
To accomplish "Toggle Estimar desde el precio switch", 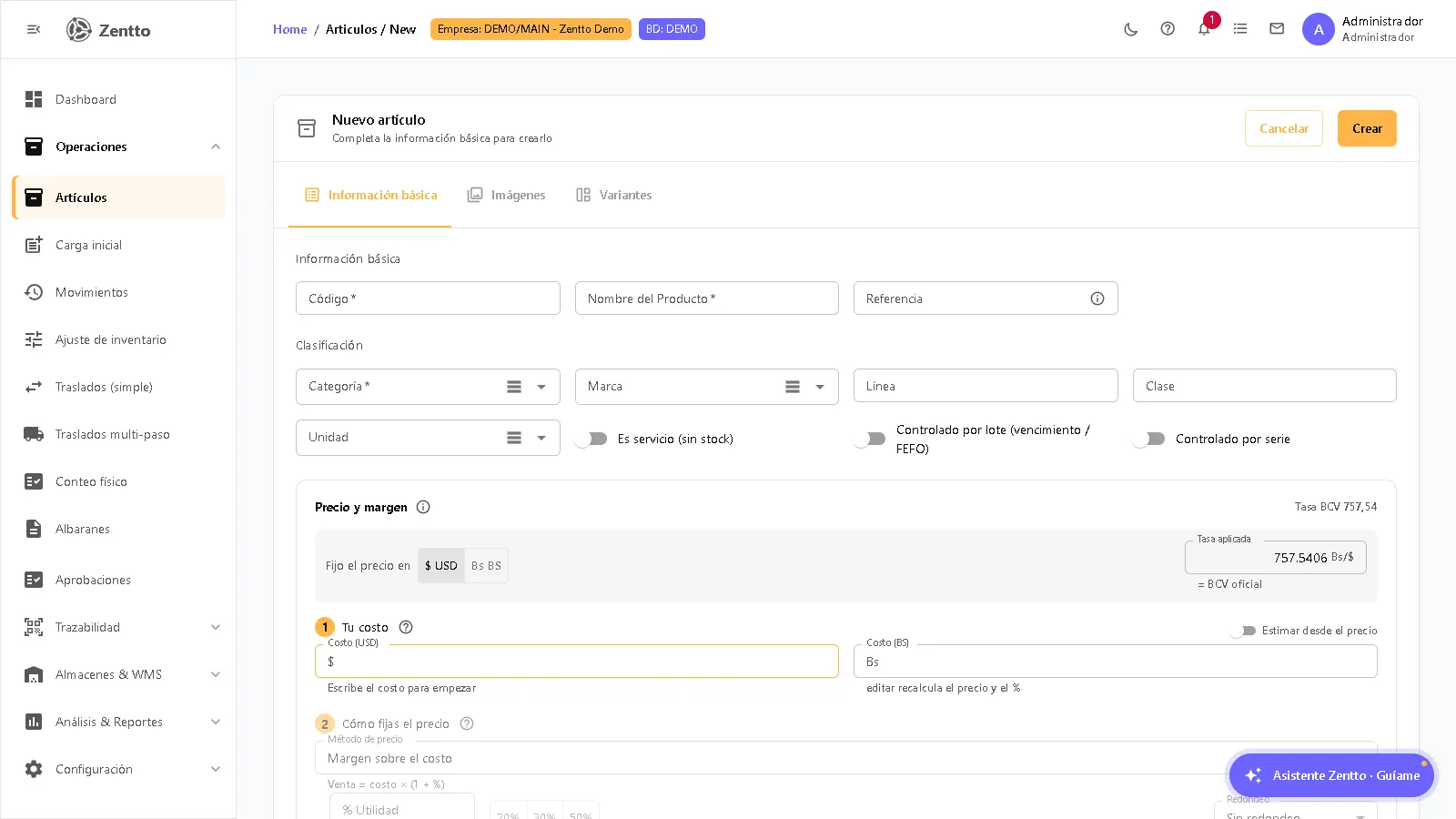I will tap(1243, 631).
